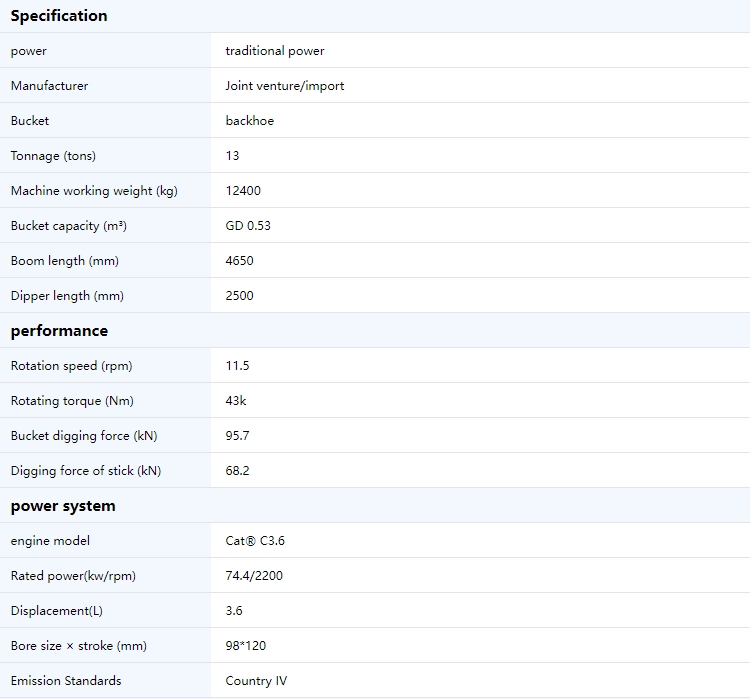Select the 'Cat® C3.6' engine model value
Screen dimensions: 750x699
[x=255, y=541]
